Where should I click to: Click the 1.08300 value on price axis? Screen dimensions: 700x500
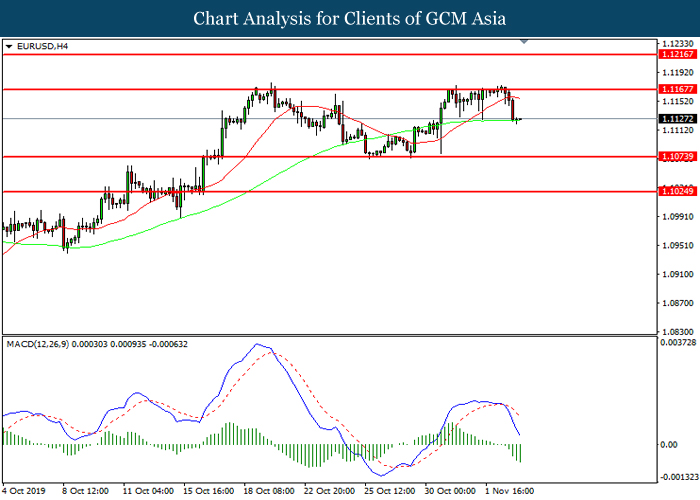tap(678, 331)
